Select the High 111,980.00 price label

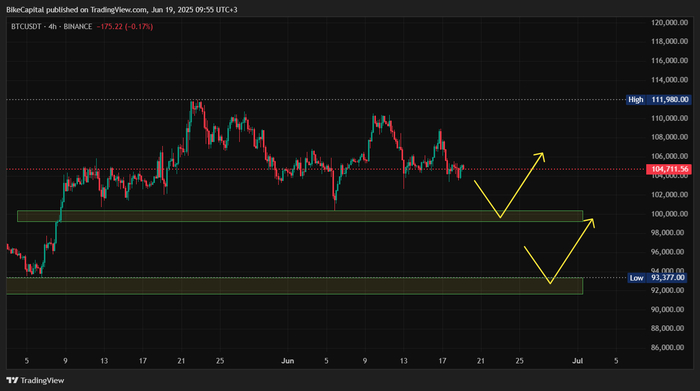click(658, 100)
